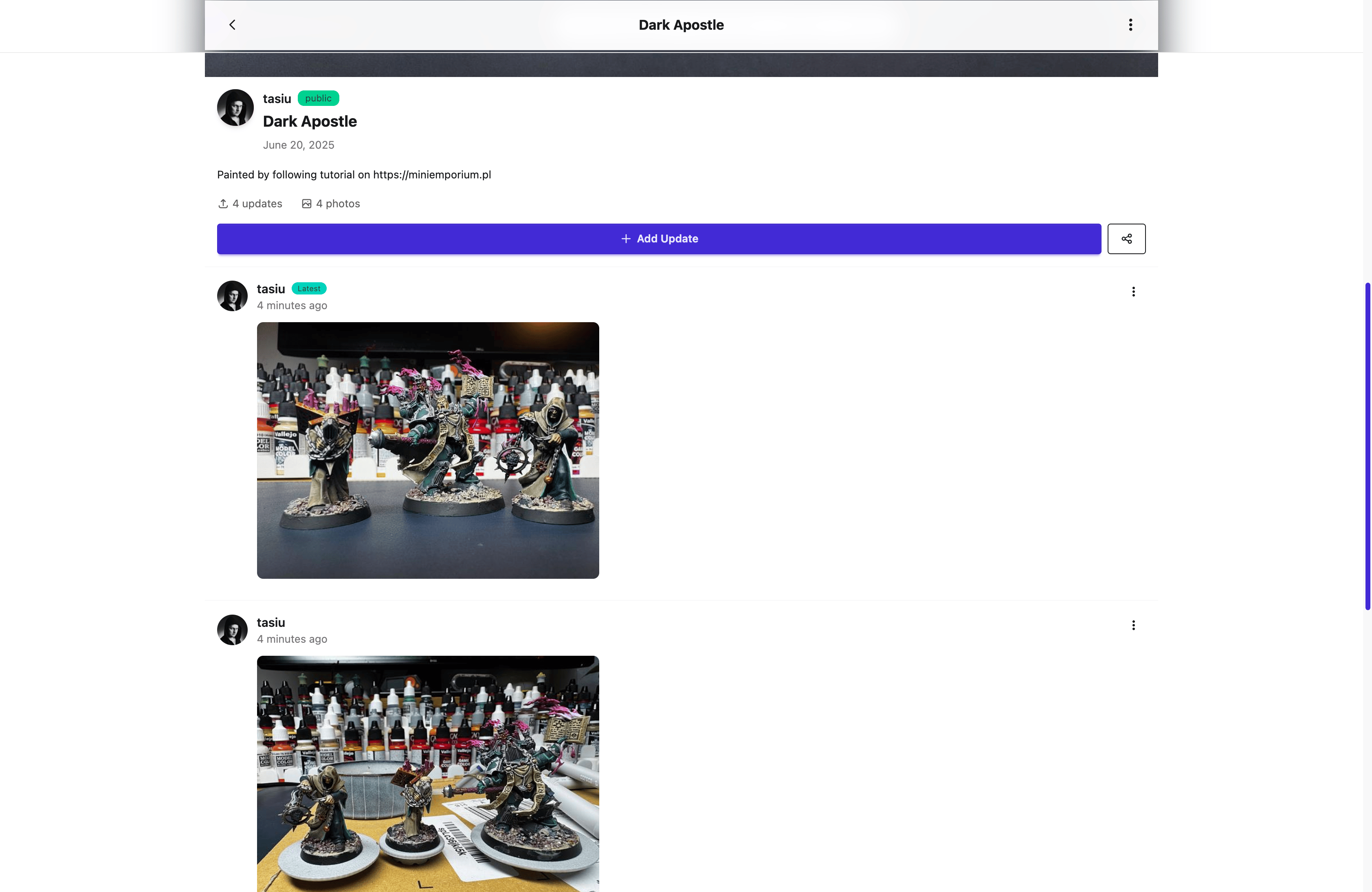
Task: Click the share icon button
Action: click(x=1126, y=239)
